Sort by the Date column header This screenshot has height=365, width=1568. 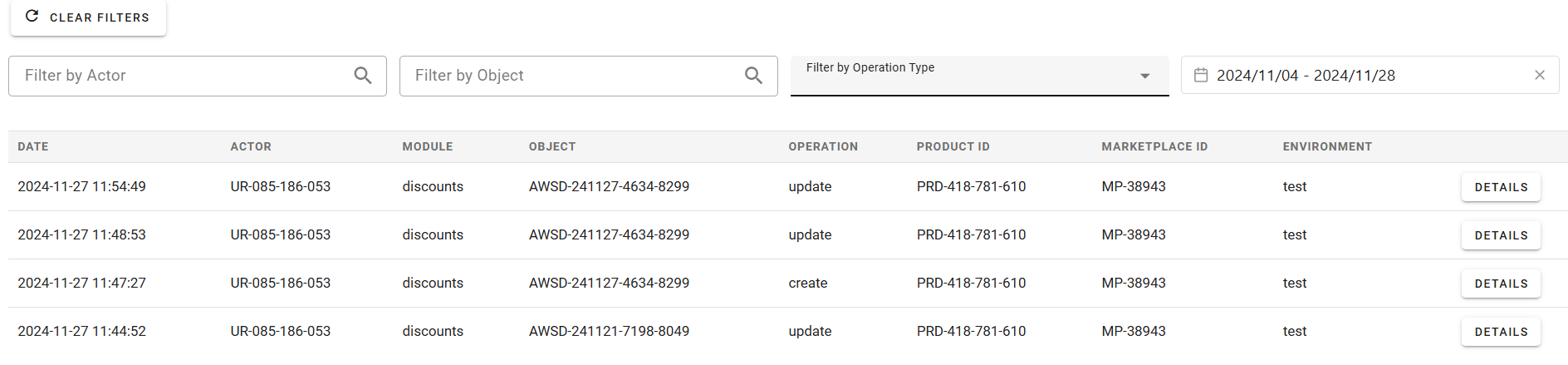pos(33,146)
